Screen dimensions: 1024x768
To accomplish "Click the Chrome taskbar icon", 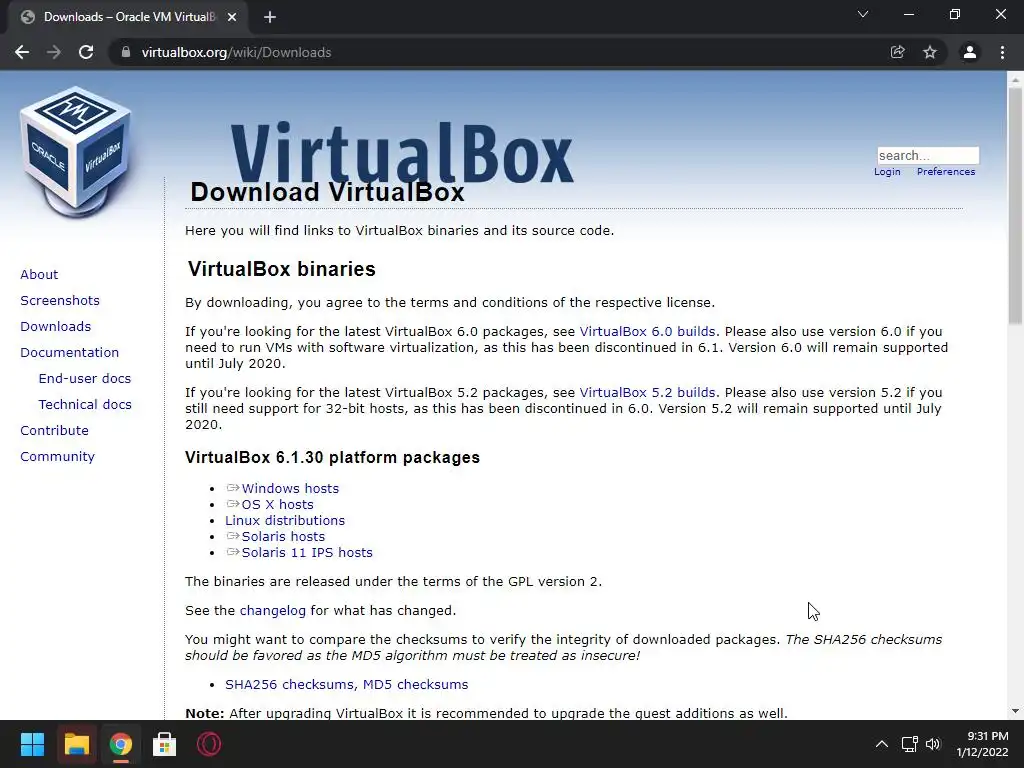I will click(x=121, y=744).
